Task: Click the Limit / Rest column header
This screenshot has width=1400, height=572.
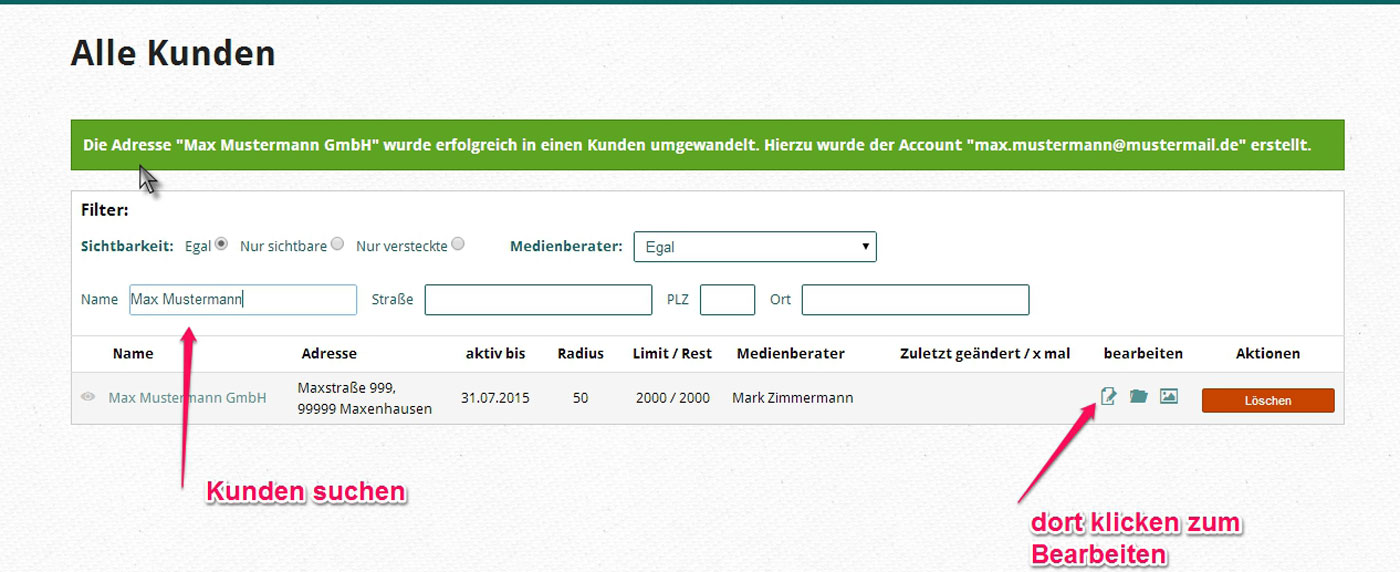Action: (672, 353)
